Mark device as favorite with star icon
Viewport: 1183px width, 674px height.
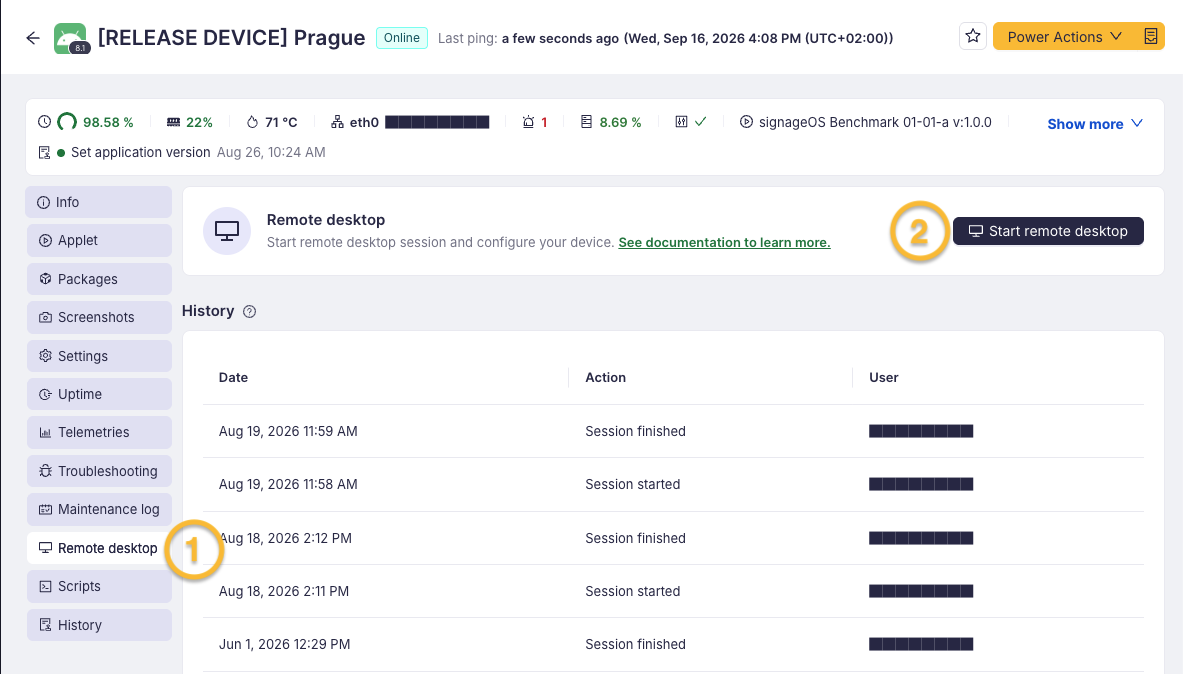[x=973, y=36]
